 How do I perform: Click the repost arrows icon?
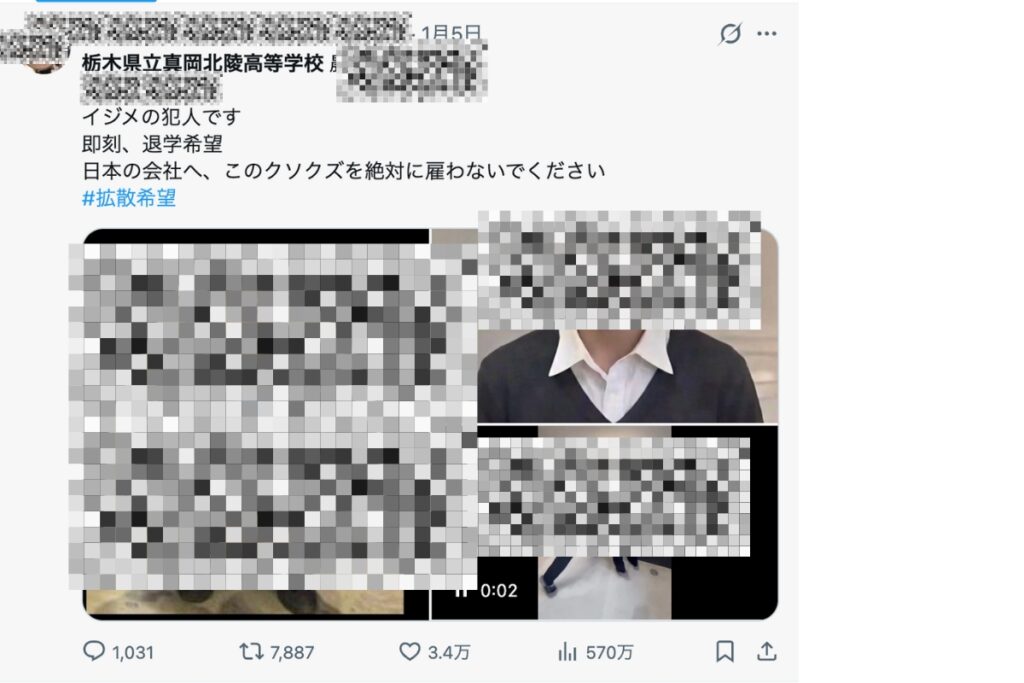[251, 651]
